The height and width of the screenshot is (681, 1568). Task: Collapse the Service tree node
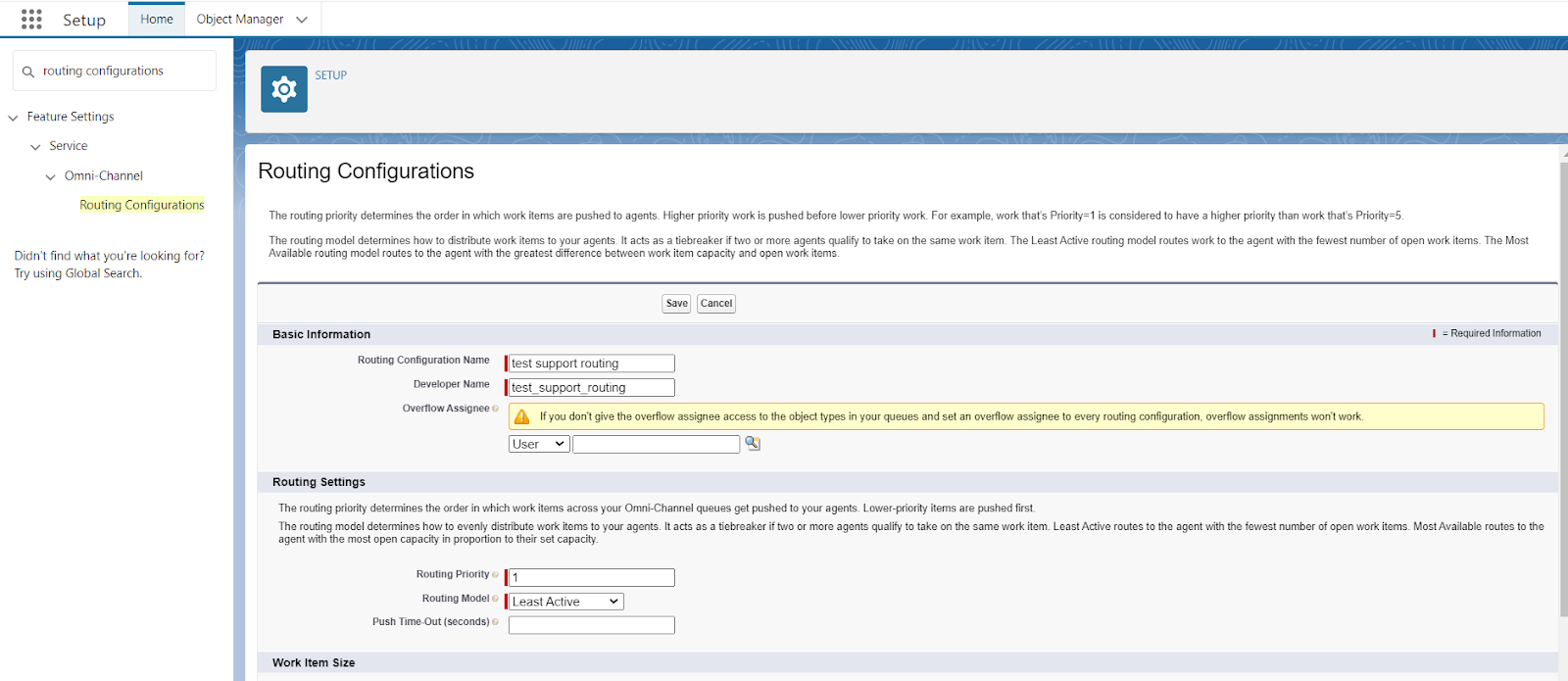[x=35, y=147]
